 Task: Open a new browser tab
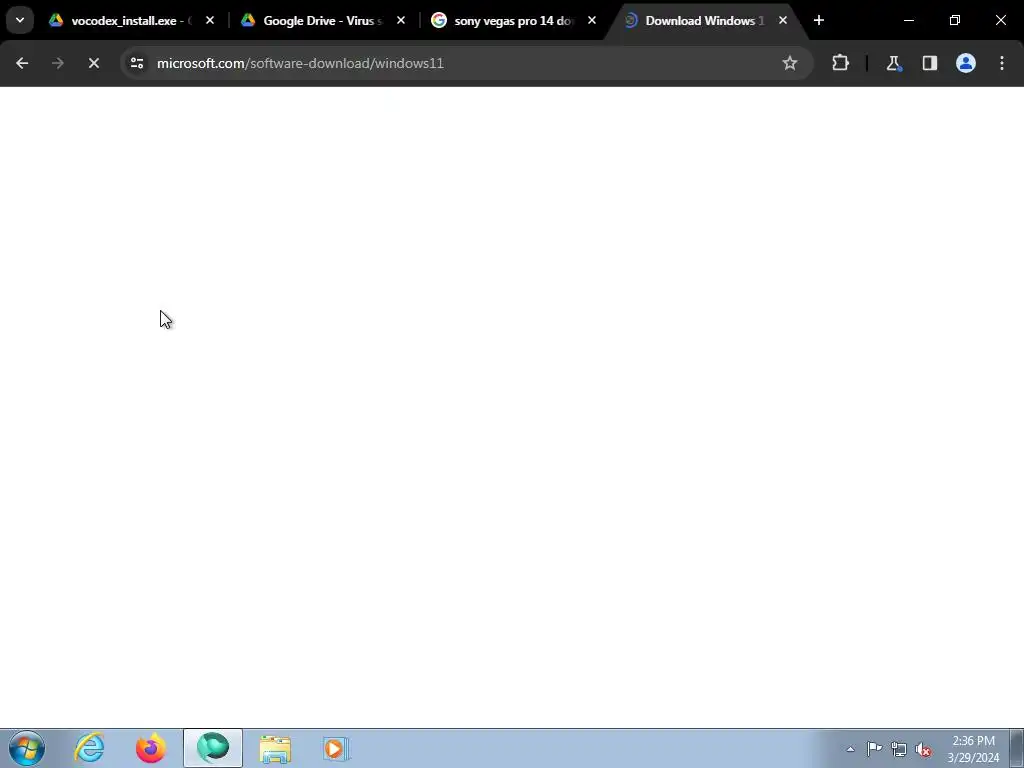click(x=819, y=20)
